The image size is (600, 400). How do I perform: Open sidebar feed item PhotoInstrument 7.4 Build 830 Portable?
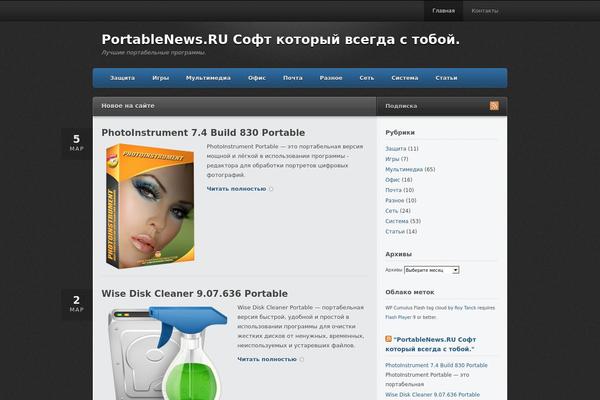[436, 365]
